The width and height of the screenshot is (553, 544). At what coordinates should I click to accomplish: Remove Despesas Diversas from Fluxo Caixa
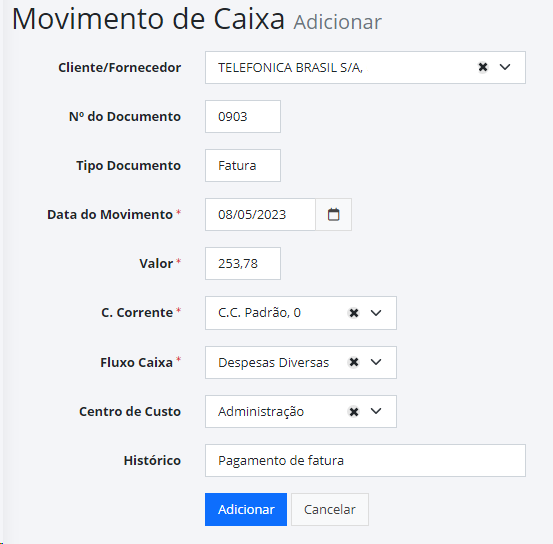coord(353,362)
